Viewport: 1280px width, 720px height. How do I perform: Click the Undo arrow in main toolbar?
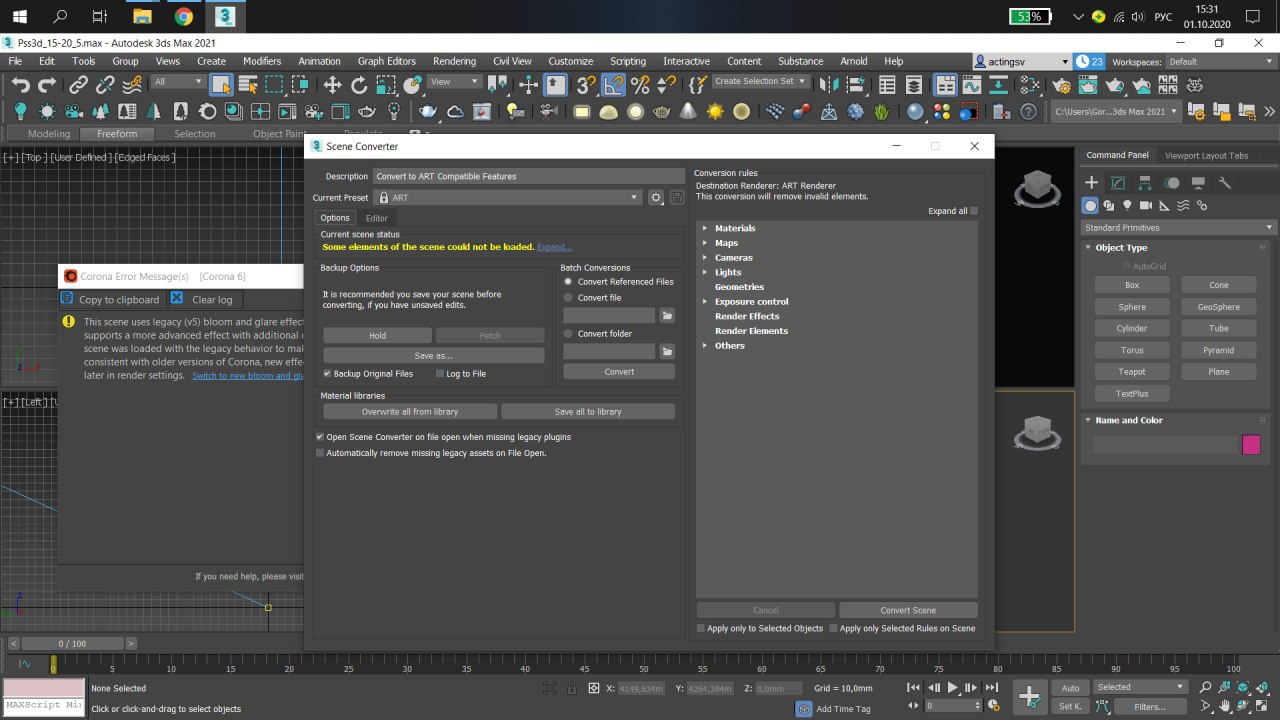click(20, 85)
